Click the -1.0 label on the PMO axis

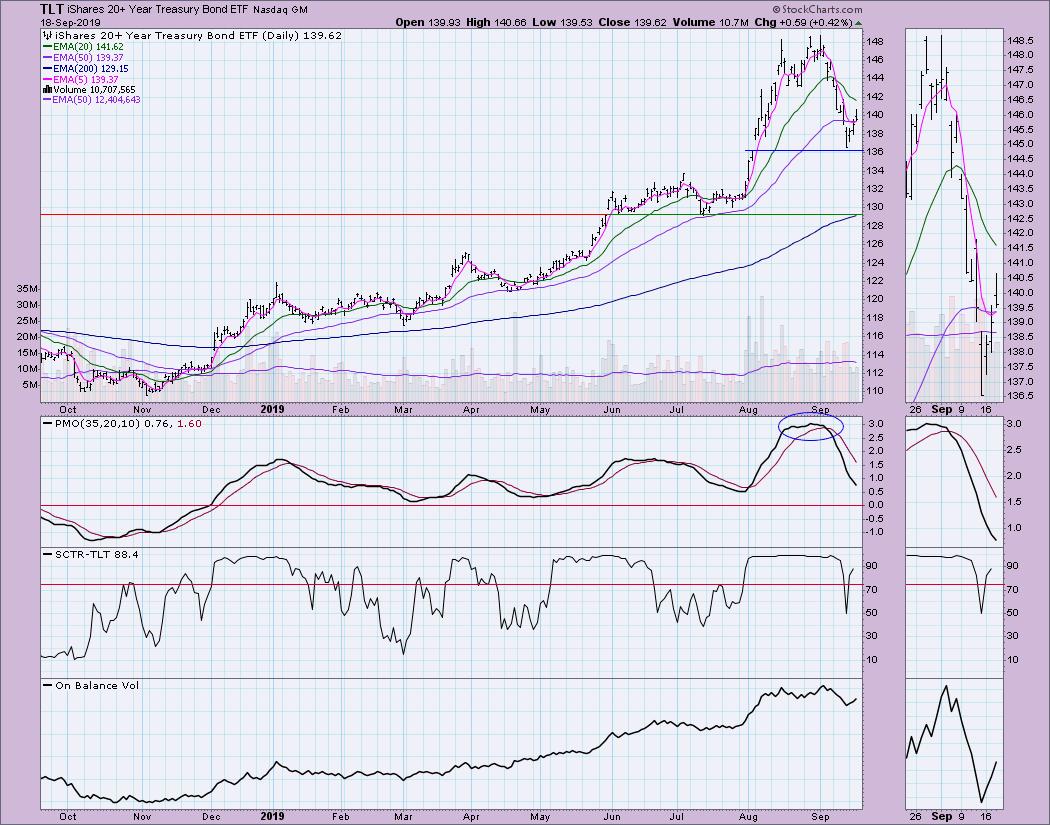pos(875,532)
